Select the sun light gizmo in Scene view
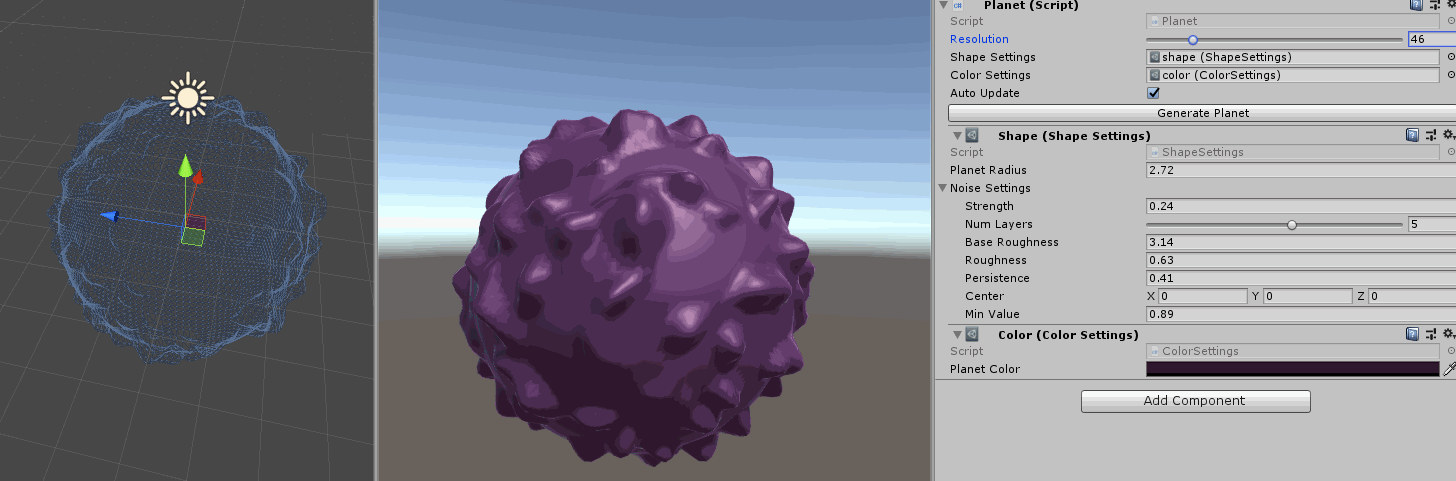Screen dimensions: 1456x481 click(x=187, y=98)
